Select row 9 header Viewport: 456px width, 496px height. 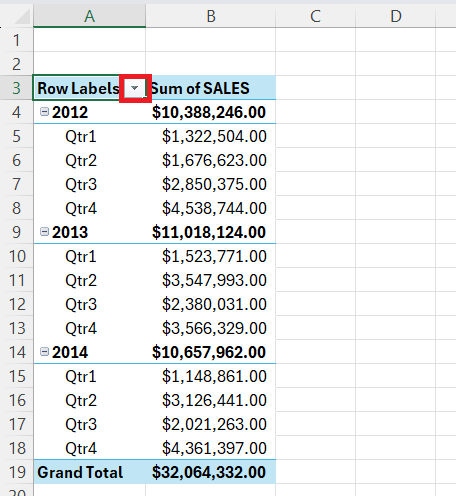tap(16, 232)
